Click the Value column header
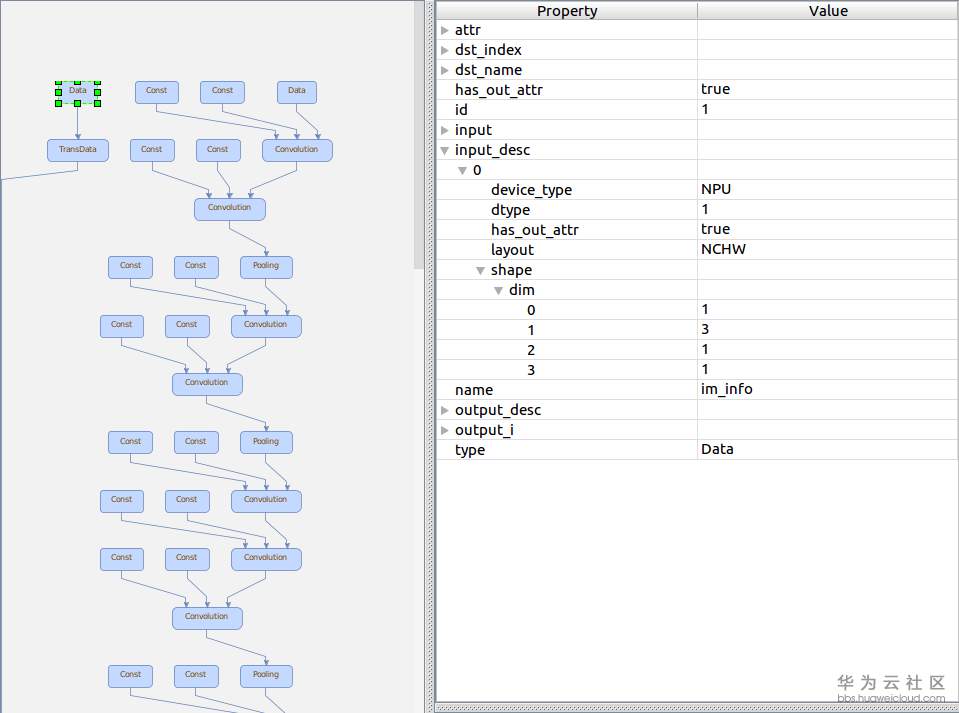Screen dimensions: 959x713 tap(828, 11)
